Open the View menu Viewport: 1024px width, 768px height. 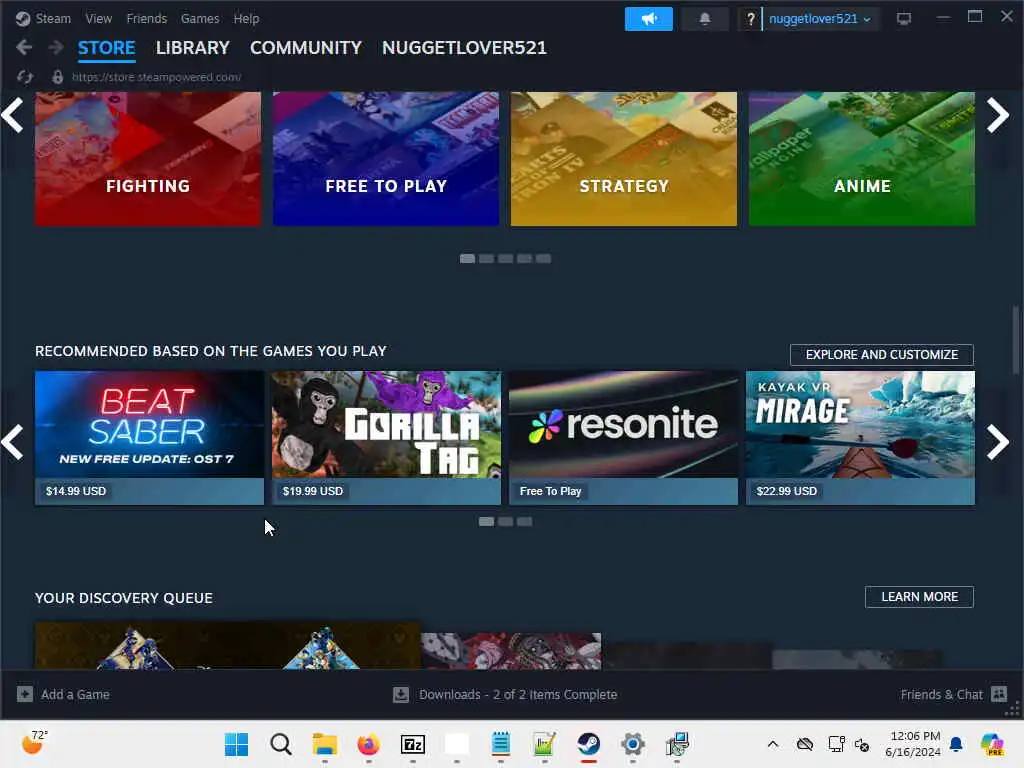(99, 18)
